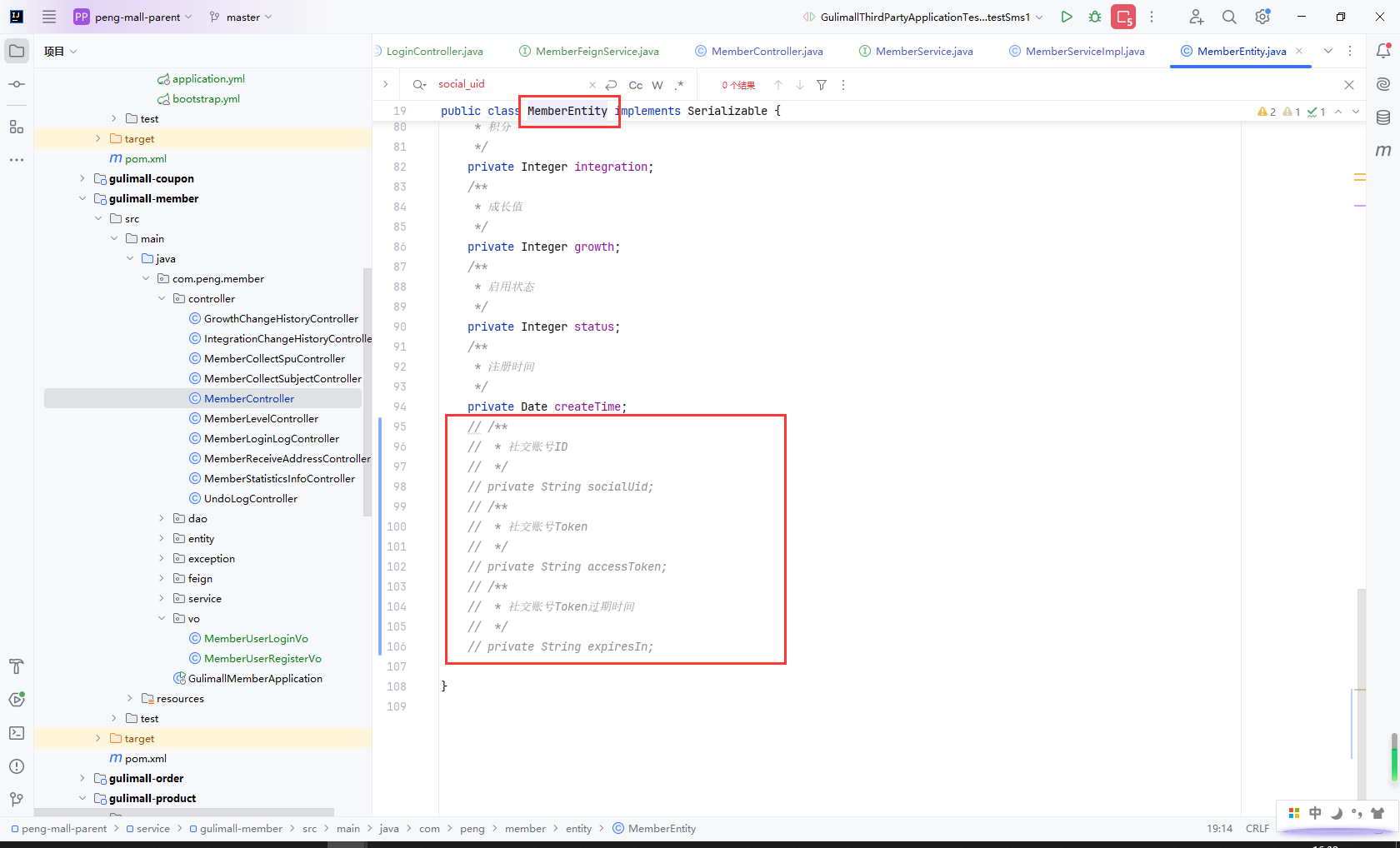Open the Problems tool window
The image size is (1400, 848).
point(17,766)
